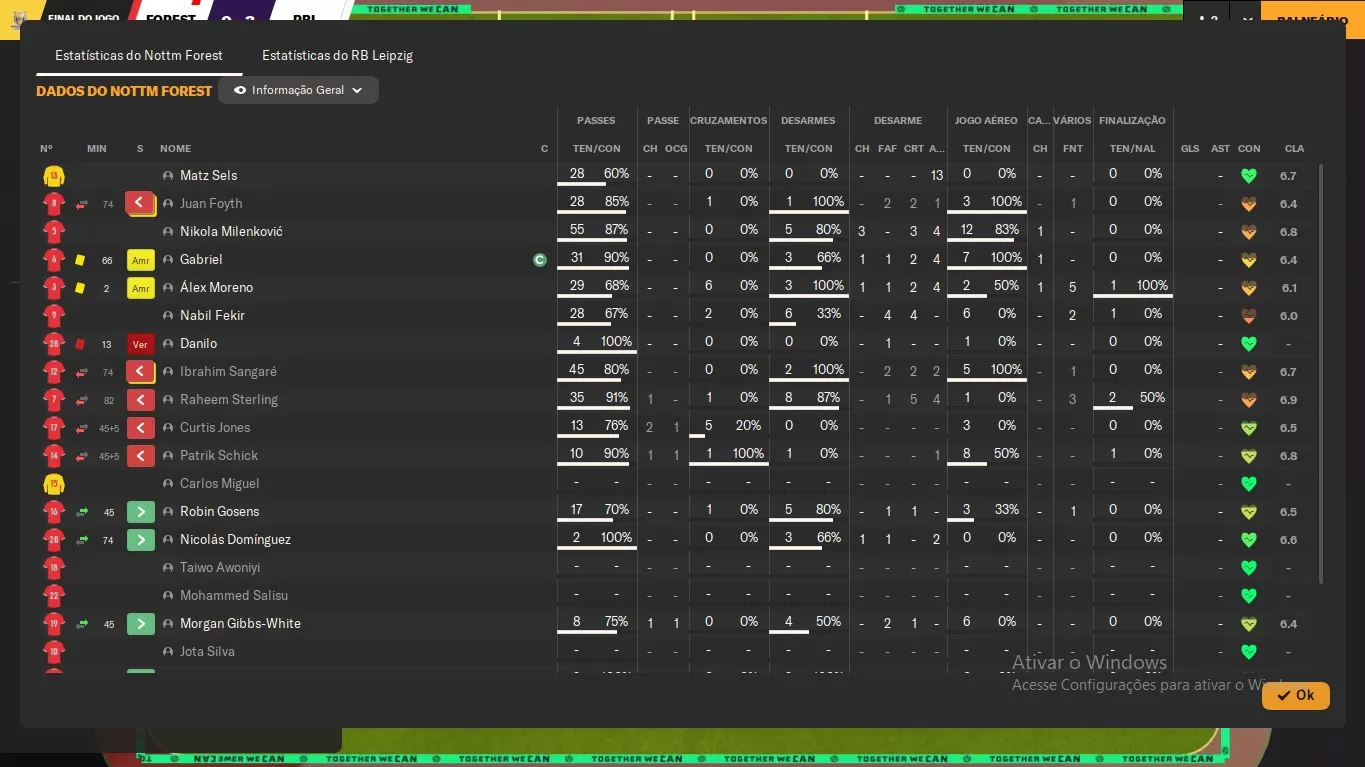Click Mohammed Salisu's condition heart icon

[1248, 596]
